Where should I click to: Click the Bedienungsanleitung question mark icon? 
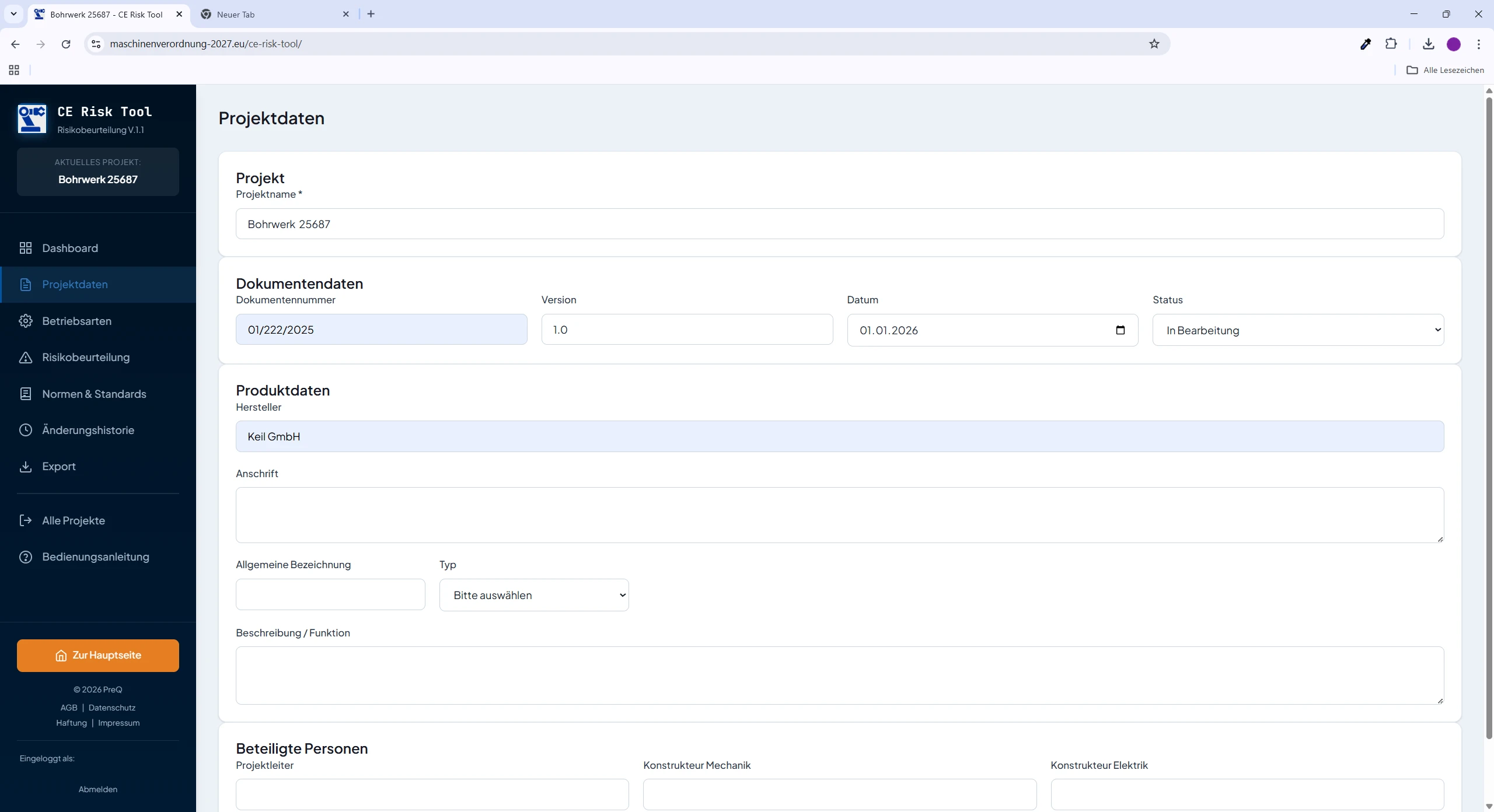click(x=26, y=557)
